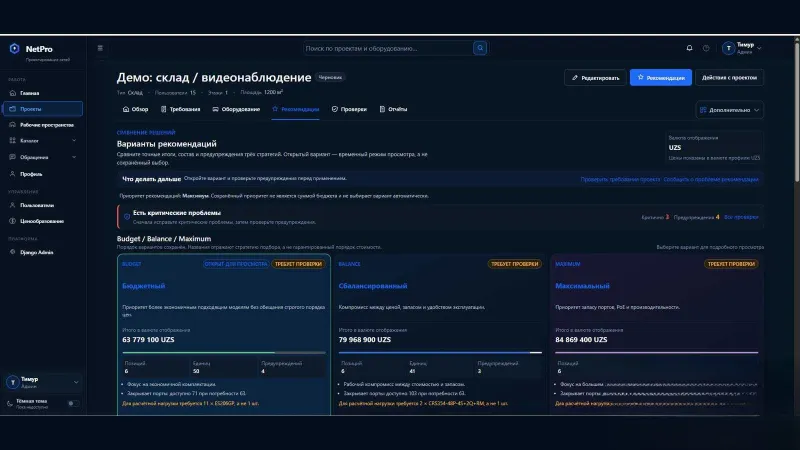Open the Действия с проектом menu
Image resolution: width=800 pixels, height=450 pixels.
click(730, 78)
